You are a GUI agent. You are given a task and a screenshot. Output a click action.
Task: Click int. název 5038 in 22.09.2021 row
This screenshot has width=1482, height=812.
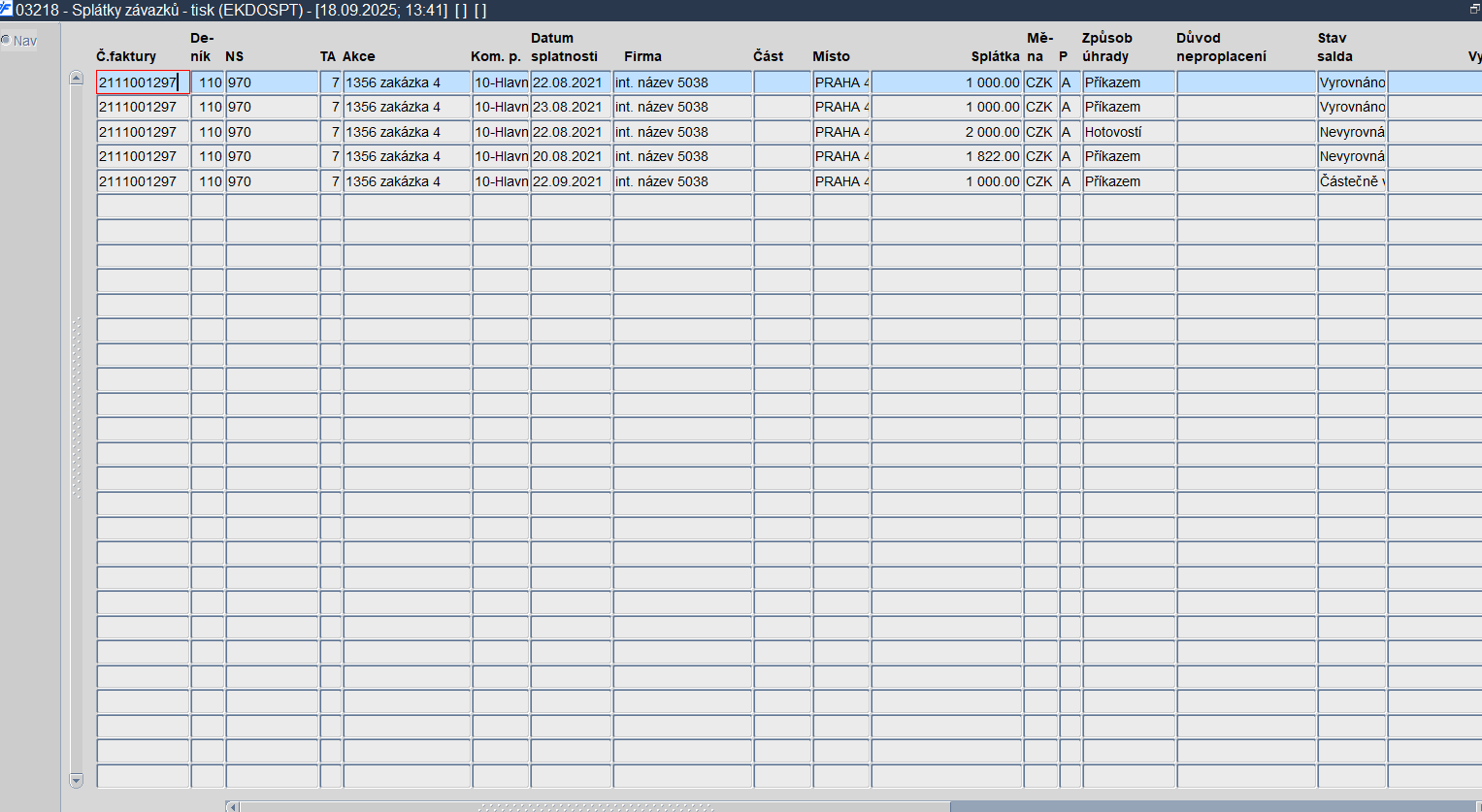click(682, 181)
